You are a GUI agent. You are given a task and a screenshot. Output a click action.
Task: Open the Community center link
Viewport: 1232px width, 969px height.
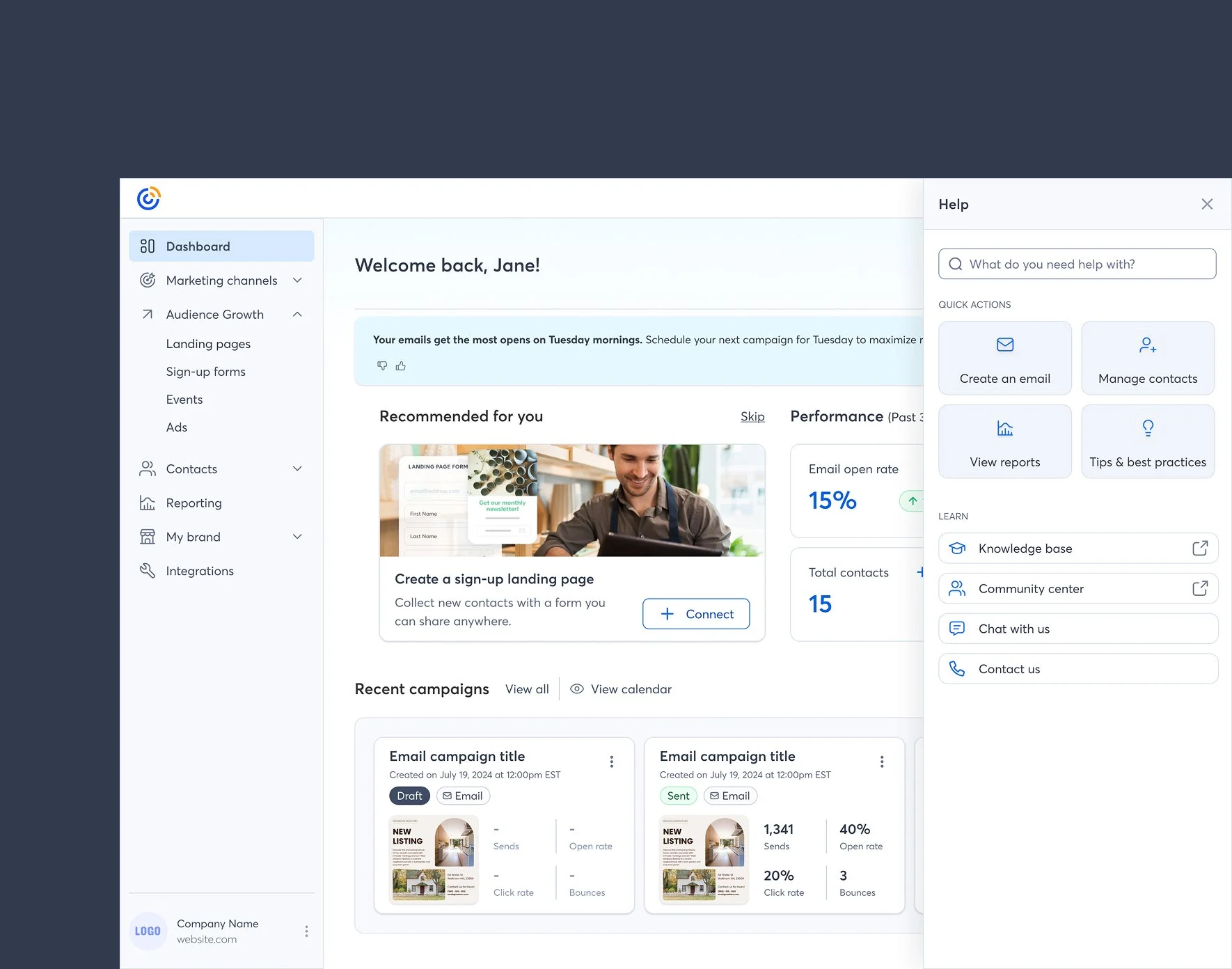[x=1078, y=589]
